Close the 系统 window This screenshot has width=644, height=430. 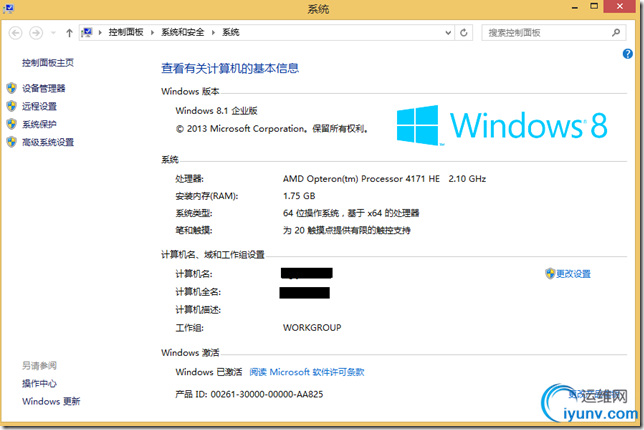(x=620, y=6)
